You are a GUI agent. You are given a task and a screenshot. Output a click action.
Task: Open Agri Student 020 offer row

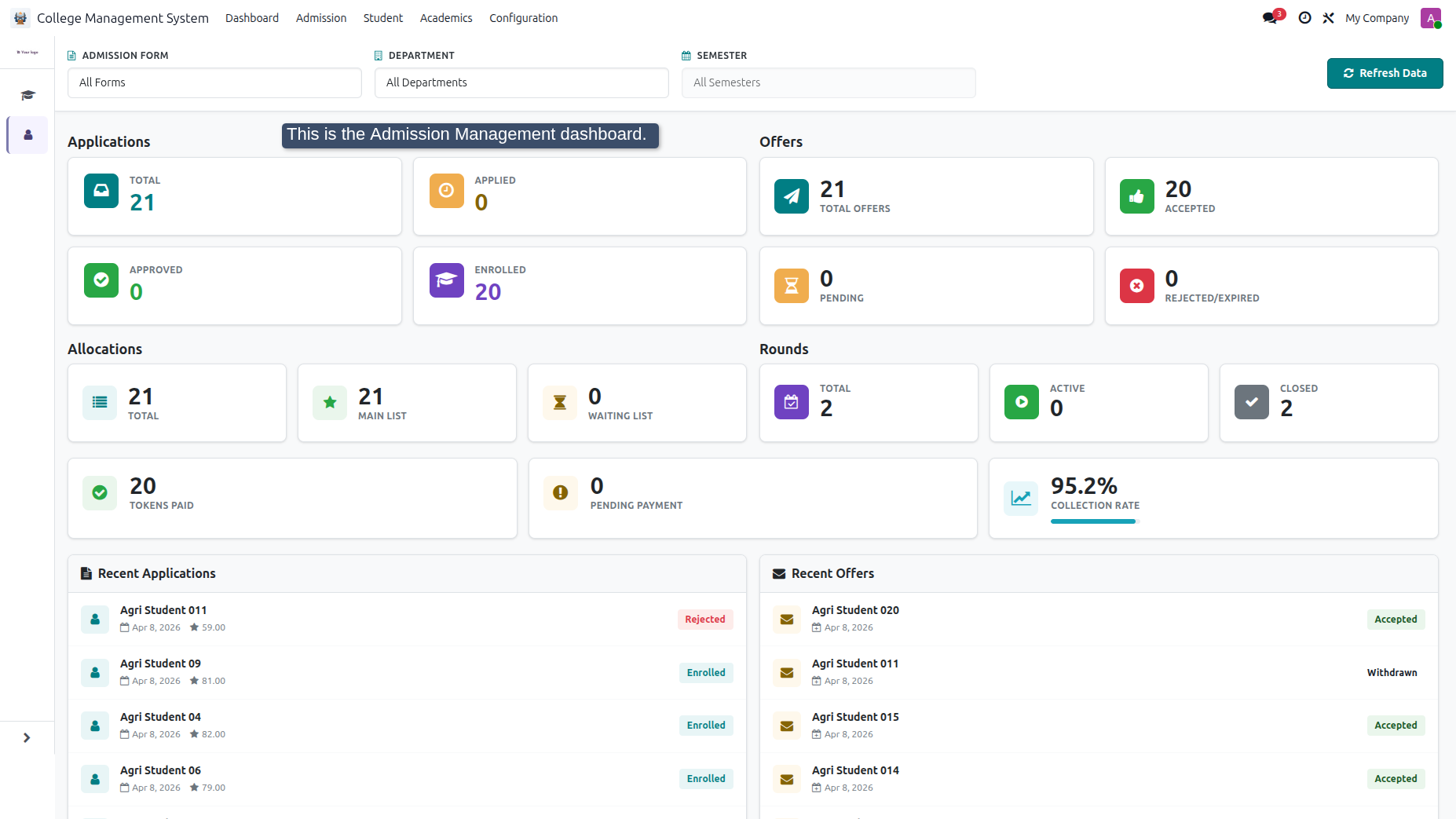1099,619
